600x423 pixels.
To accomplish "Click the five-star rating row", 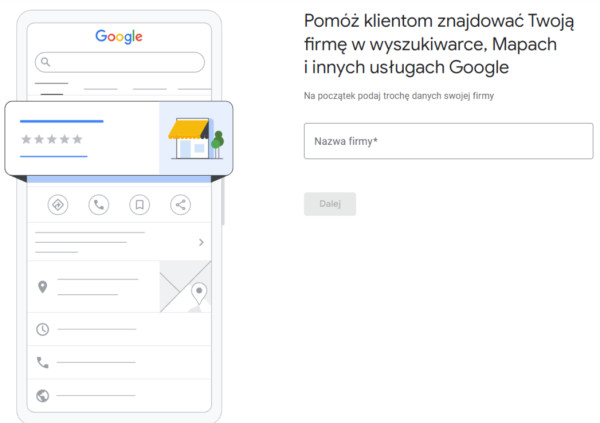I will pos(52,139).
